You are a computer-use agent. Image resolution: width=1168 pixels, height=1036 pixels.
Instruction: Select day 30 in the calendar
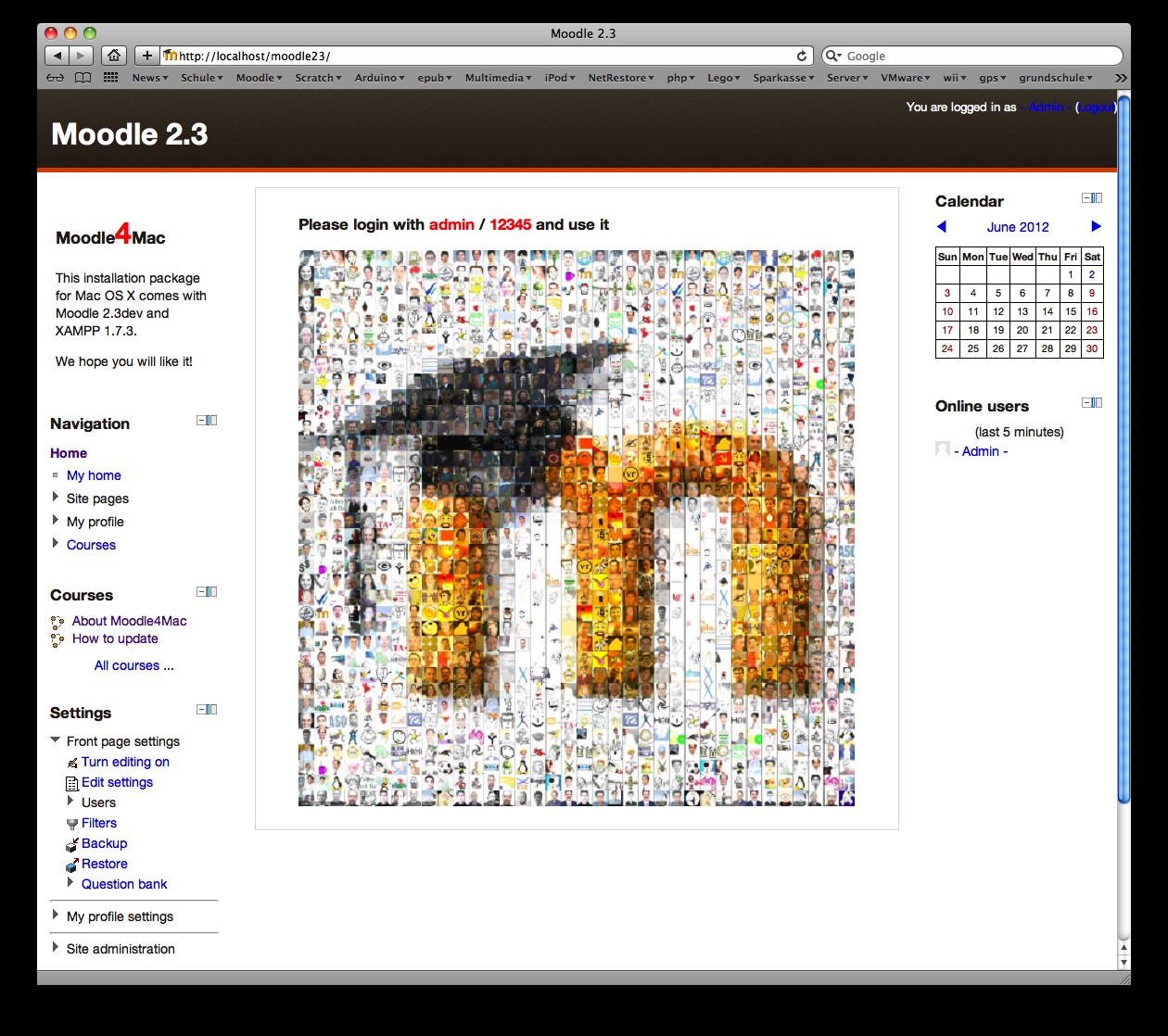pyautogui.click(x=1092, y=348)
